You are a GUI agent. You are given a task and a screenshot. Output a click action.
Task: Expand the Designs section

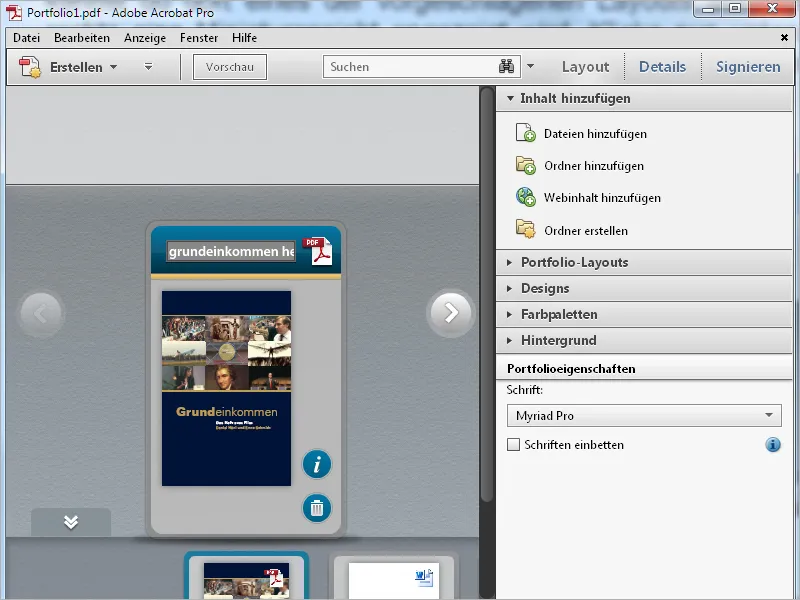point(644,288)
